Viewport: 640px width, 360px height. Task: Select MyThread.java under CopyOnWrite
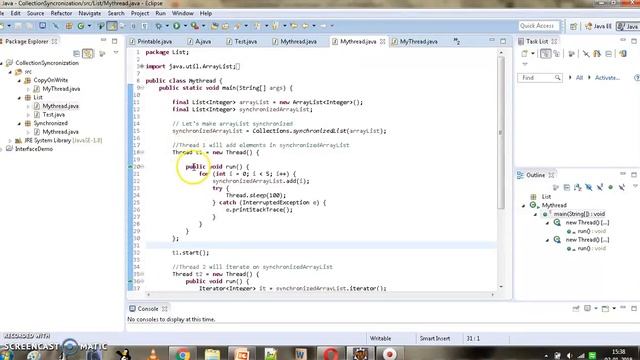click(61, 89)
